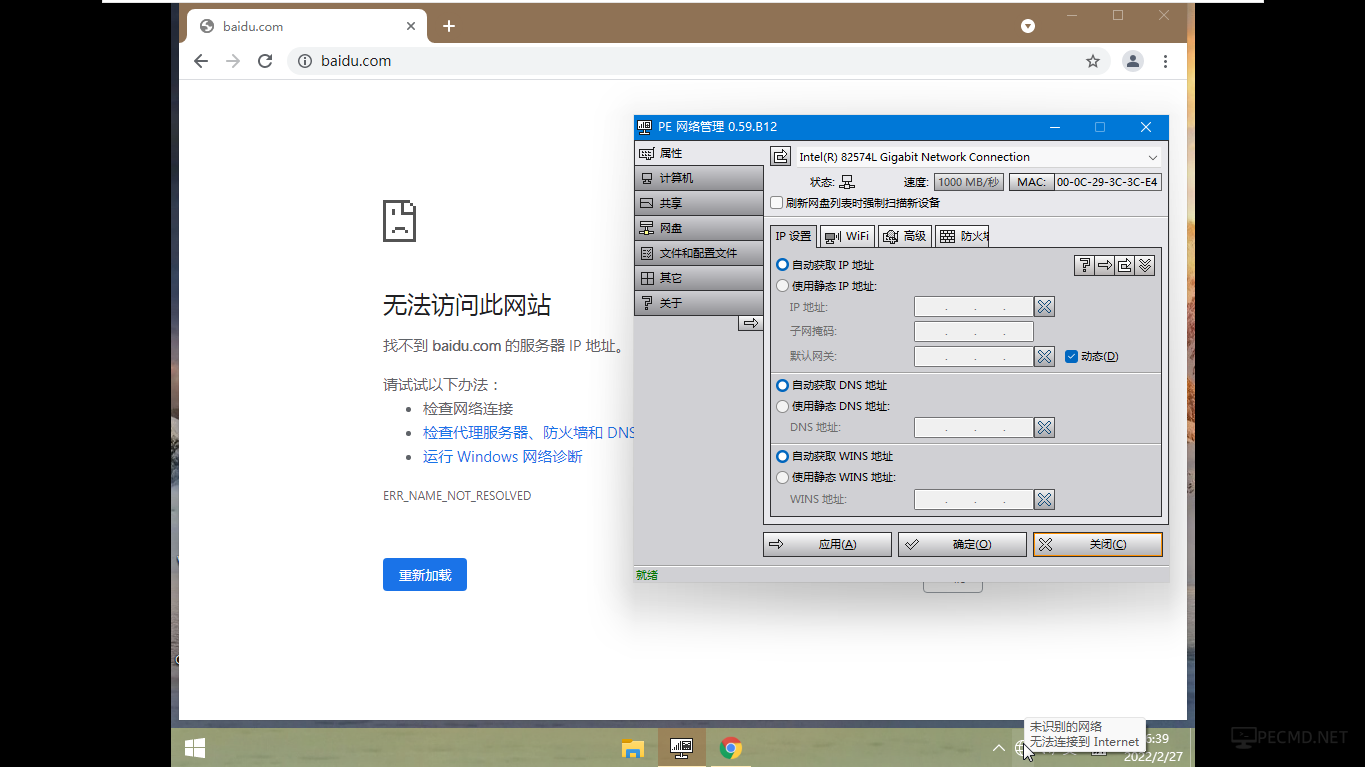Open the 文件和配置文件 sidebar section
The width and height of the screenshot is (1365, 767).
click(x=699, y=253)
